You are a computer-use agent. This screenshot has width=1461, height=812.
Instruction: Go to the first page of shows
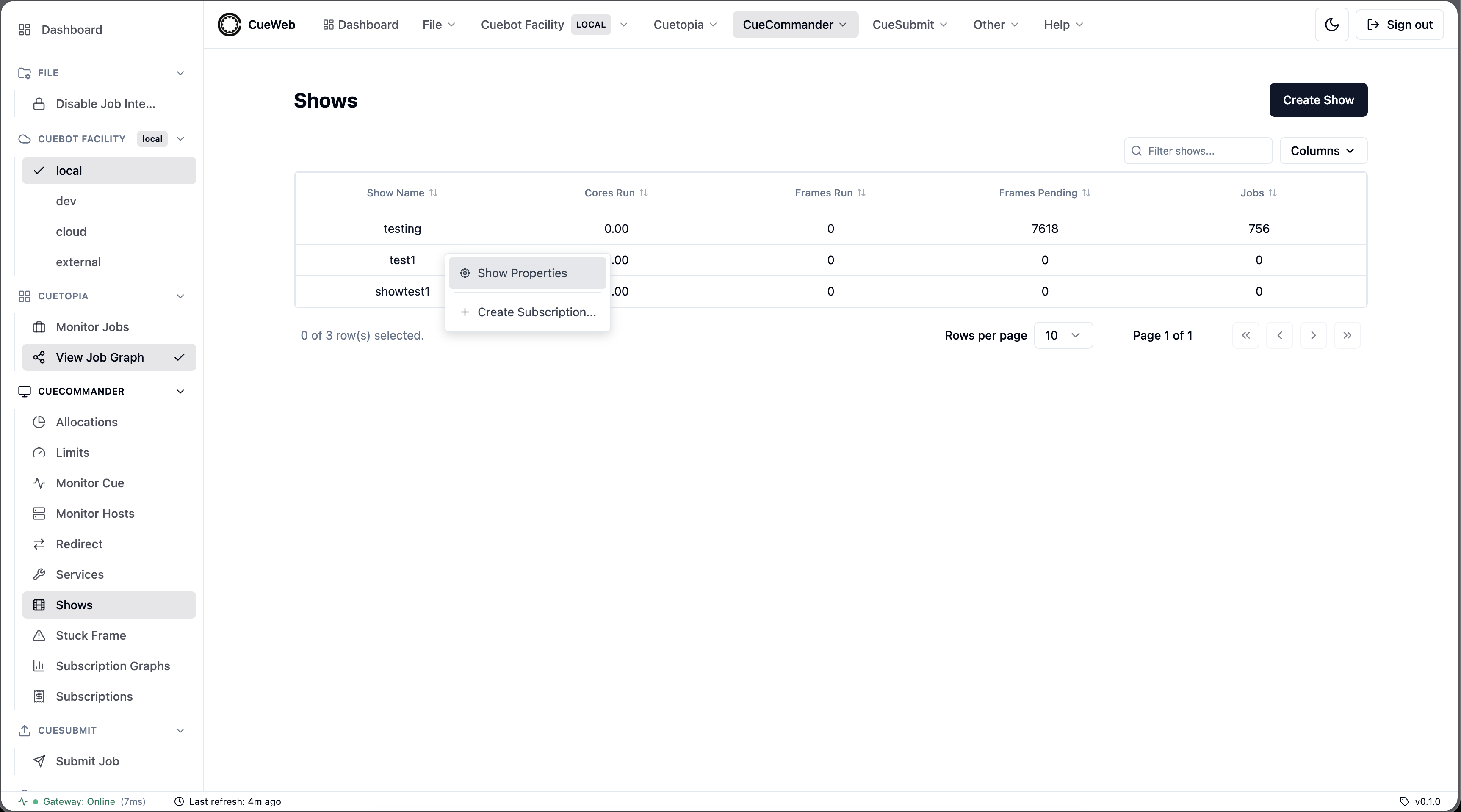click(1245, 335)
